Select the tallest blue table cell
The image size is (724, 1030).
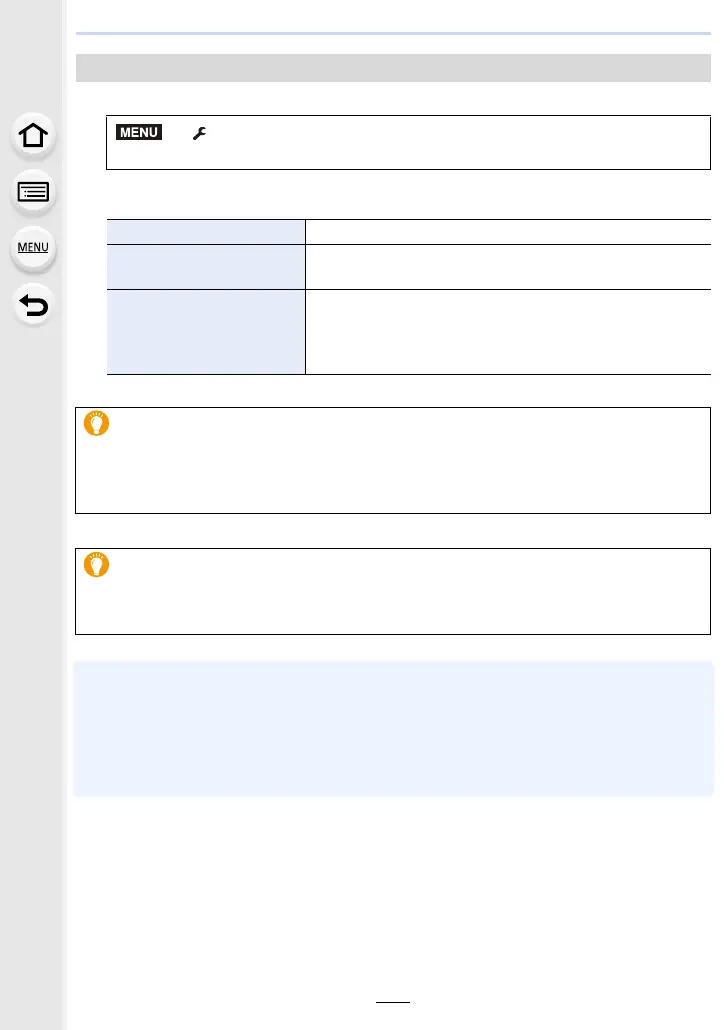pyautogui.click(x=206, y=331)
